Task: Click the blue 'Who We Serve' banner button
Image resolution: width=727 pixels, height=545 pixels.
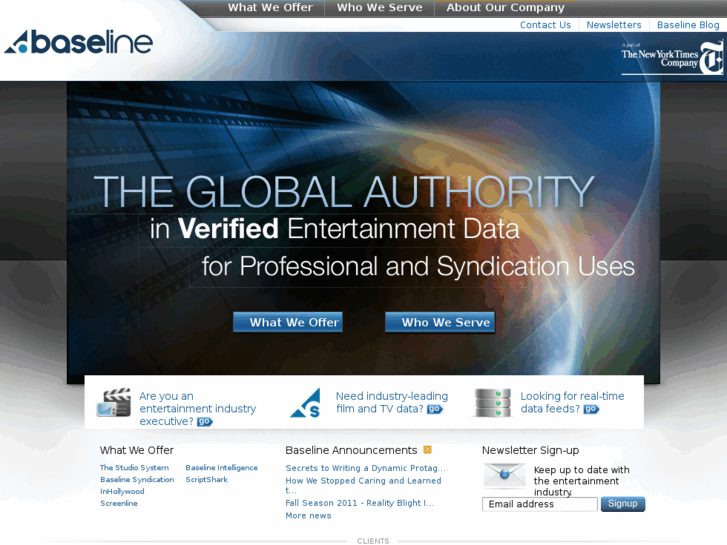Action: coord(440,322)
